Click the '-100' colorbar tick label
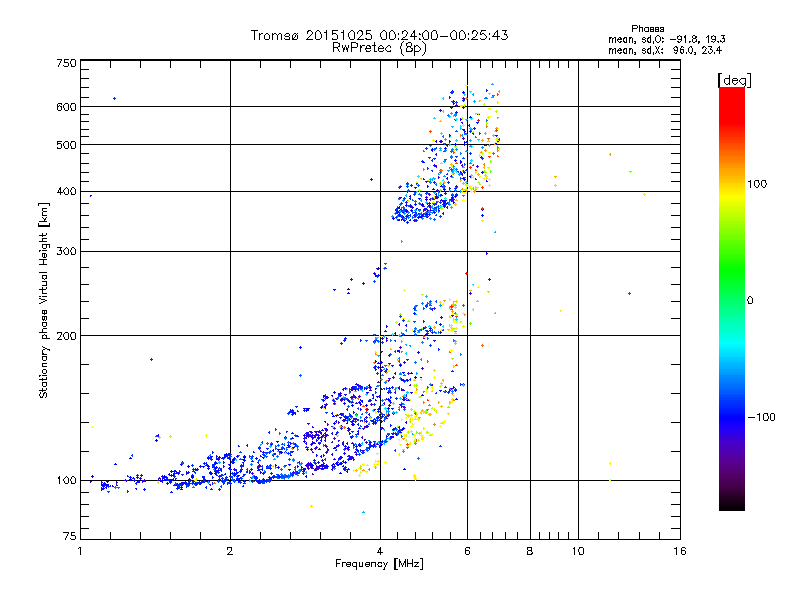Image resolution: width=800 pixels, height=600 pixels. tap(762, 417)
